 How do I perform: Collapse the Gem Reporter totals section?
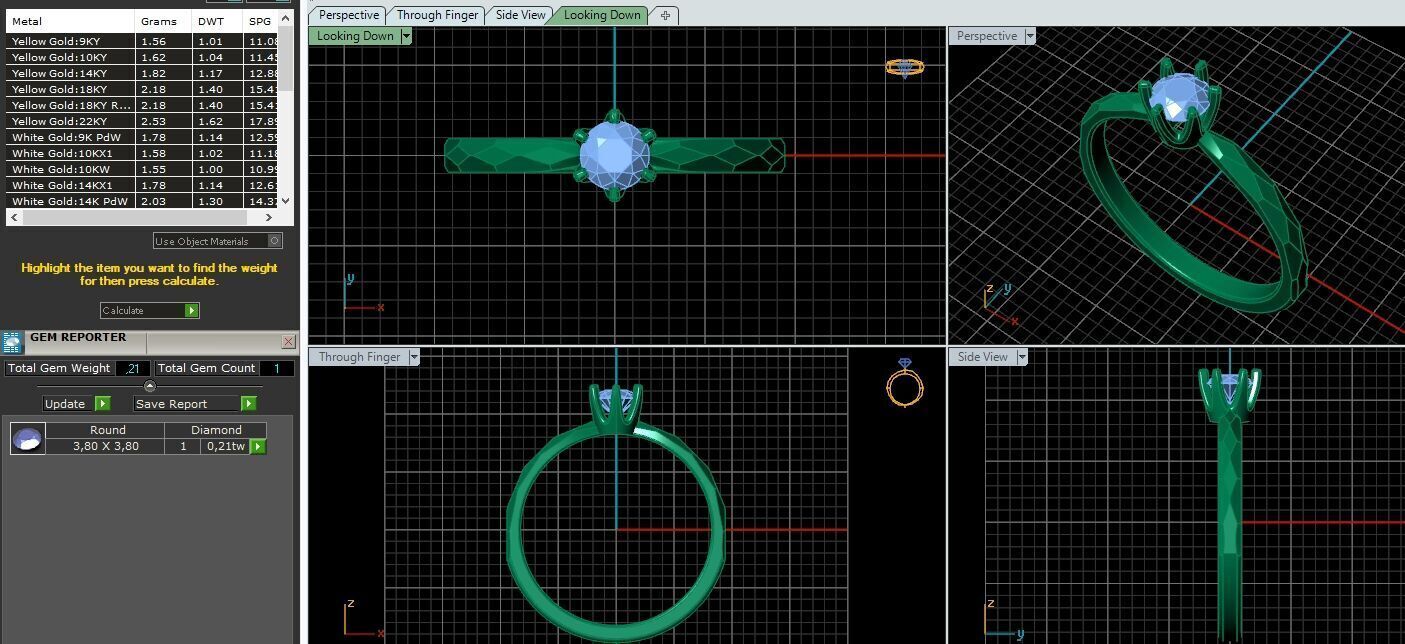point(150,386)
